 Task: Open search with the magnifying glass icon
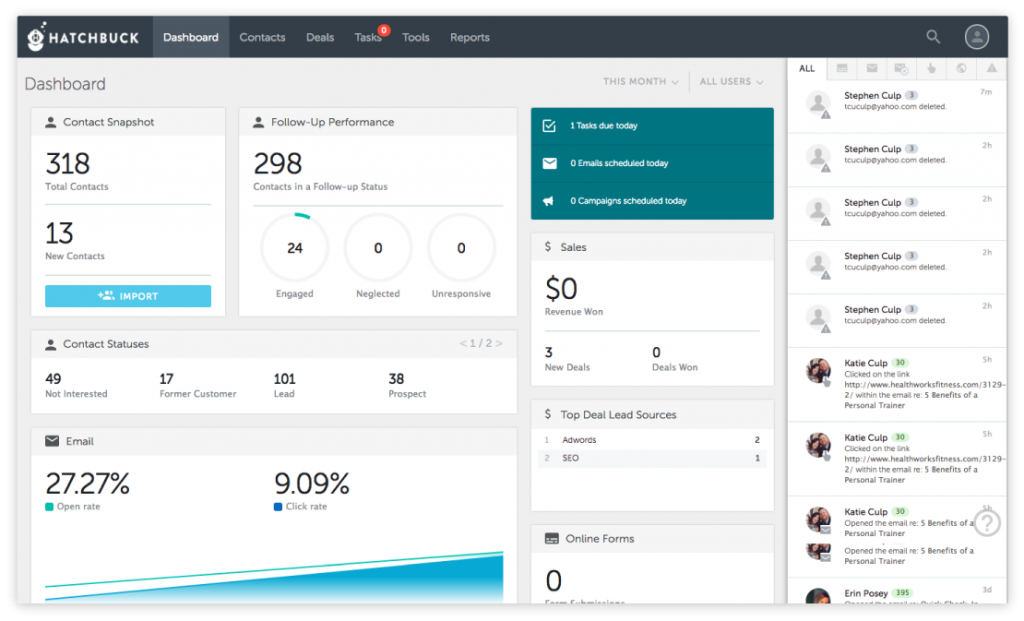[x=933, y=37]
